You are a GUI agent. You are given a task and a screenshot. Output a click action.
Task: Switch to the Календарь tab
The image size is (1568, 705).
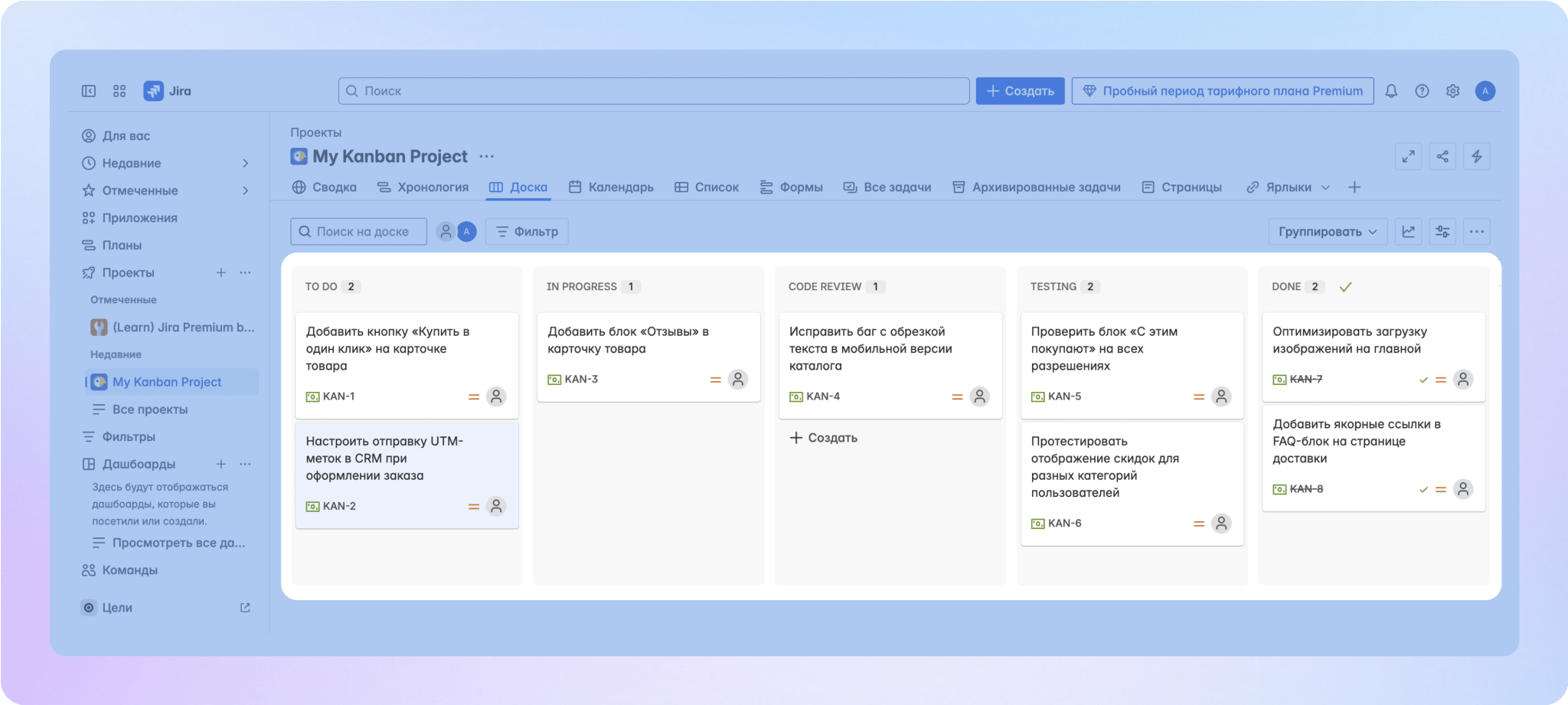611,188
